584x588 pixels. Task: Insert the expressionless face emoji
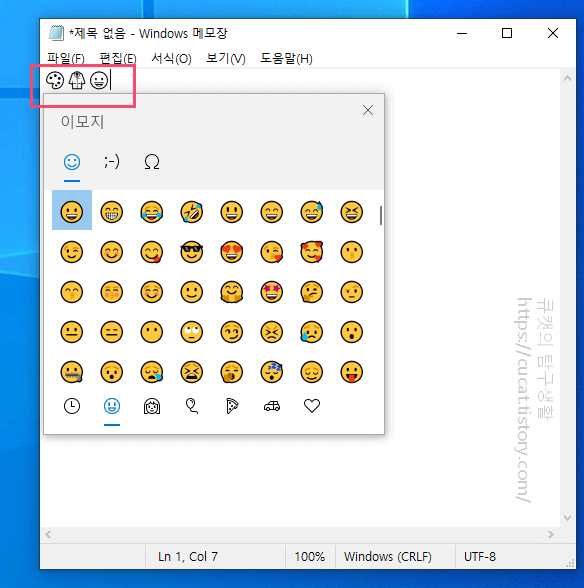pos(112,332)
